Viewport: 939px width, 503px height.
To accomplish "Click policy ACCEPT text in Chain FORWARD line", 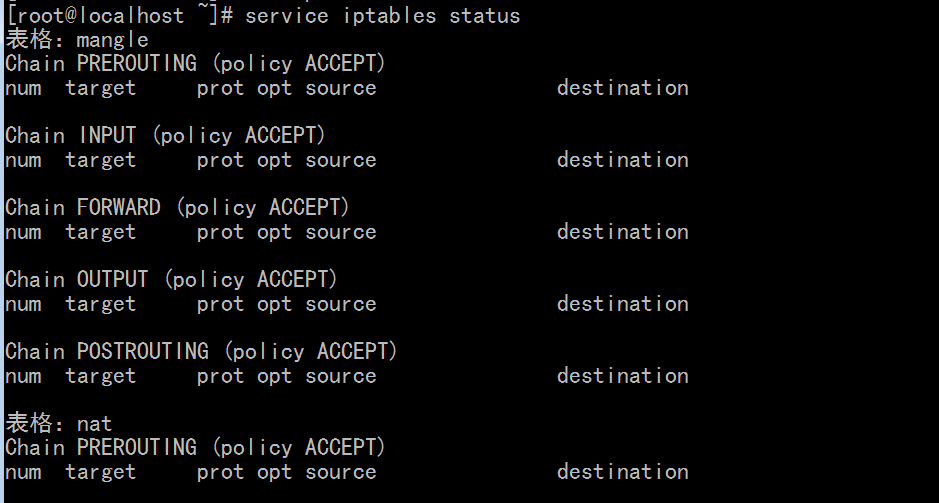I will 262,208.
